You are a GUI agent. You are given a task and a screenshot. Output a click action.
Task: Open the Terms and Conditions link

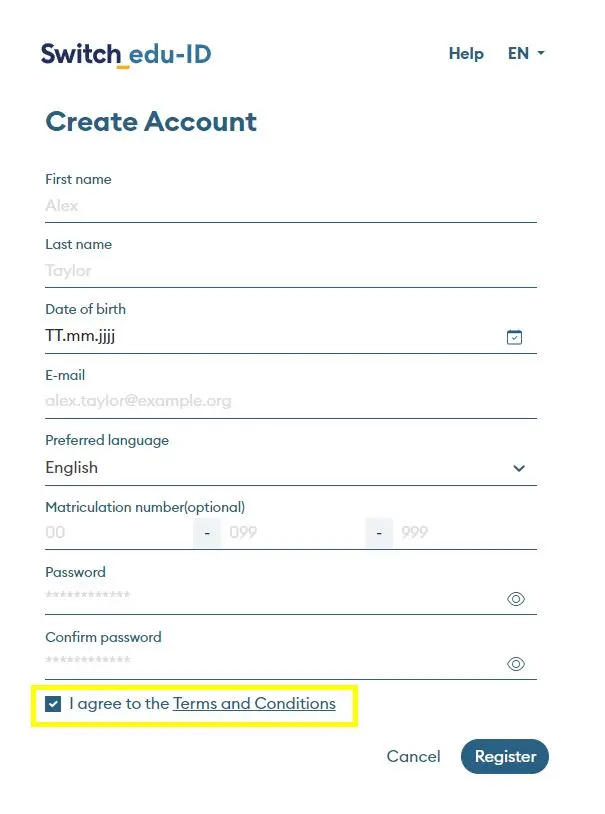[254, 704]
